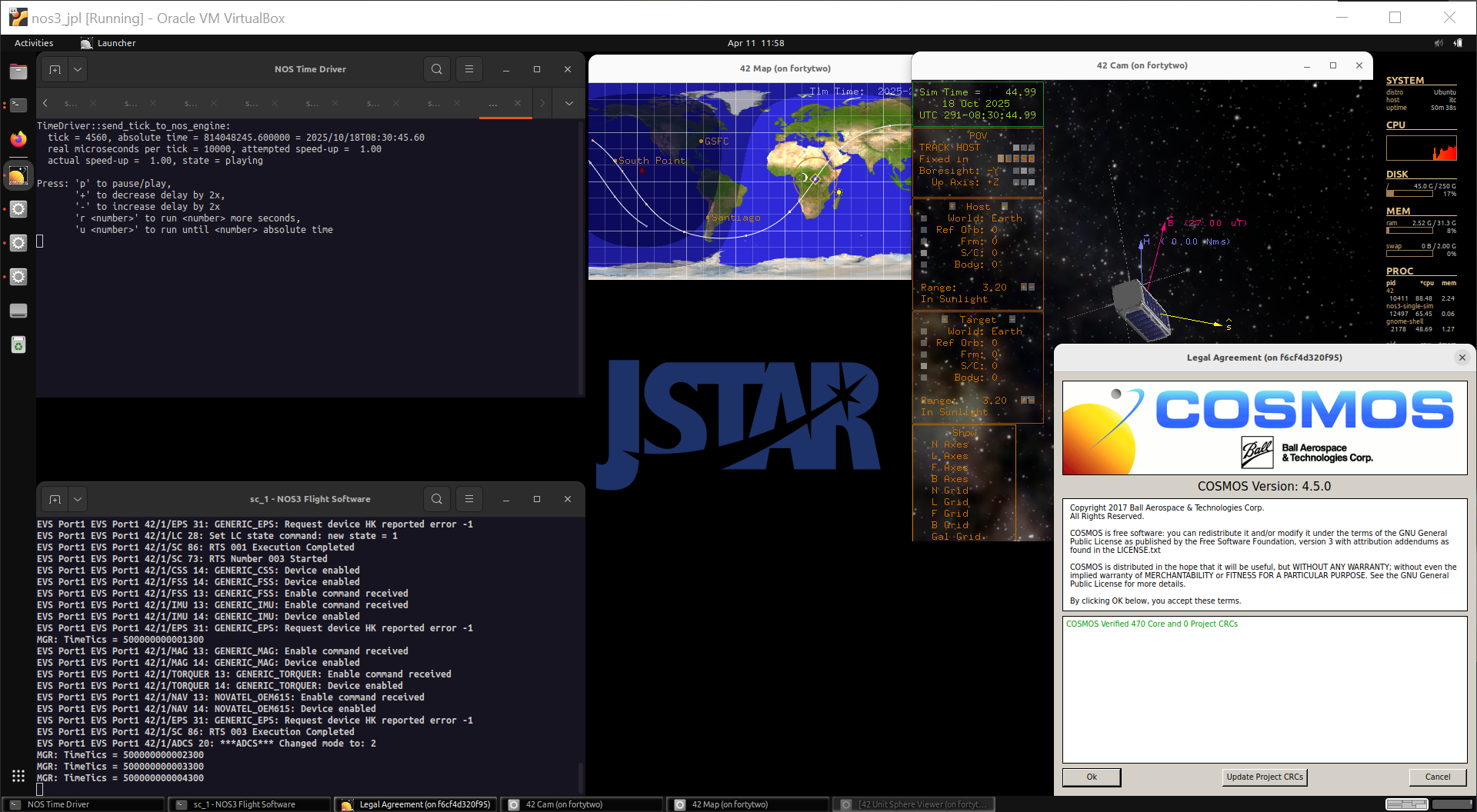This screenshot has width=1477, height=812.
Task: Toggle N Axes display in Show panel
Action: pyautogui.click(x=949, y=444)
